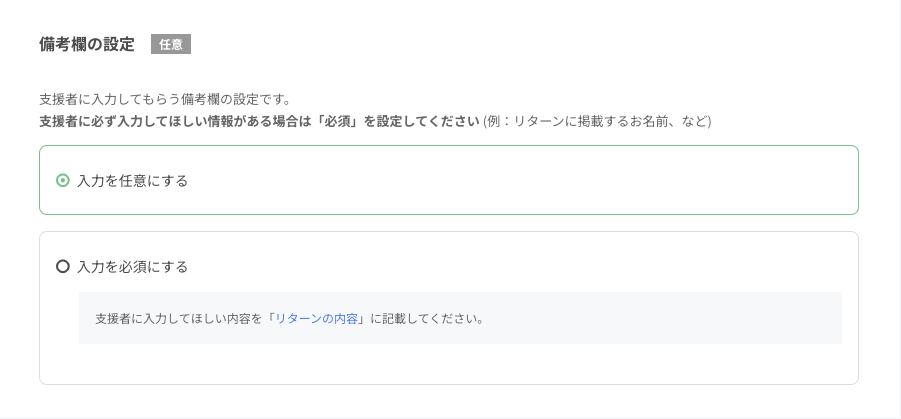Click the 支援者に入力してもらう備考欄の設定です description
Screen dimensions: 901x419
(x=165, y=99)
